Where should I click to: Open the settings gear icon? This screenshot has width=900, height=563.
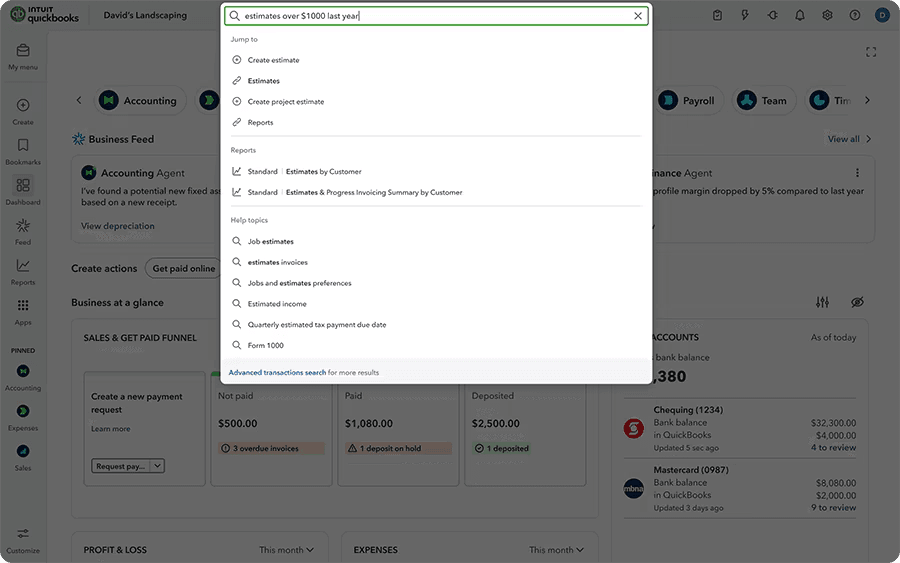point(827,15)
